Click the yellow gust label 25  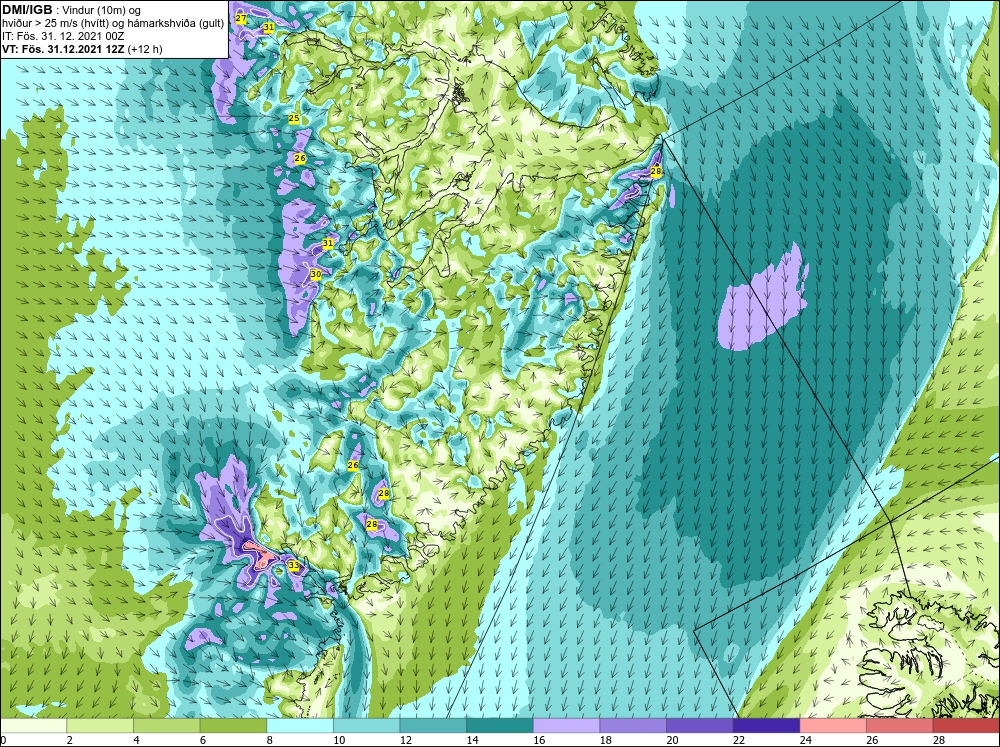pos(293,118)
